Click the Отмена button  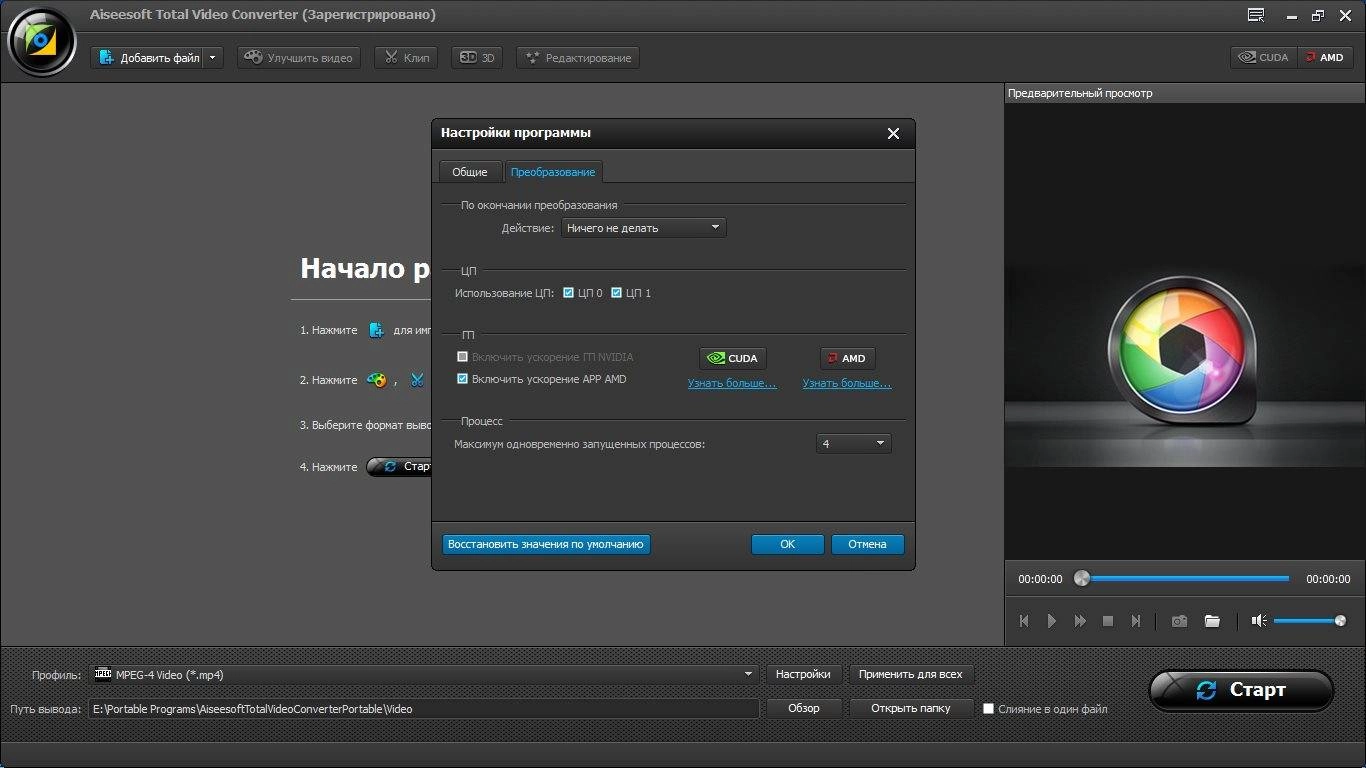coord(867,544)
